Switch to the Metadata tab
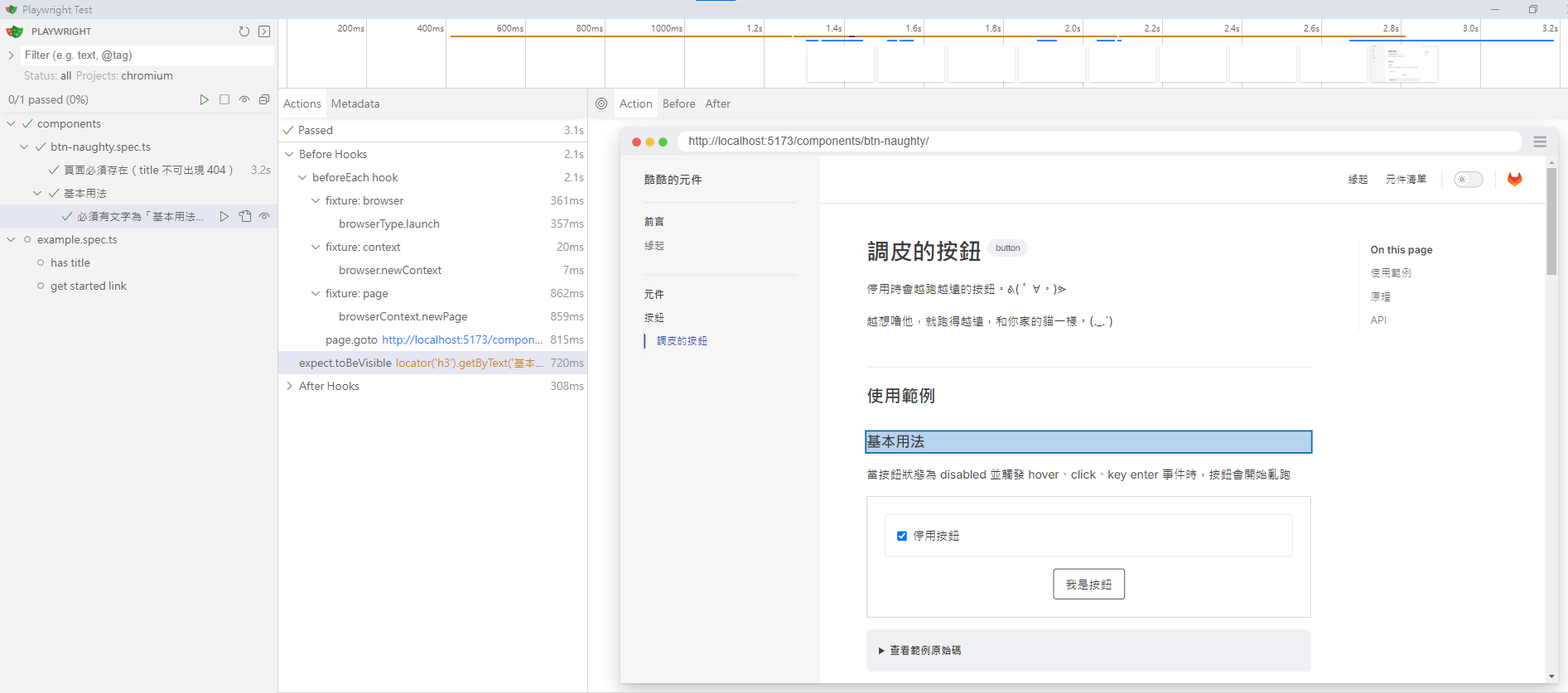 tap(355, 103)
